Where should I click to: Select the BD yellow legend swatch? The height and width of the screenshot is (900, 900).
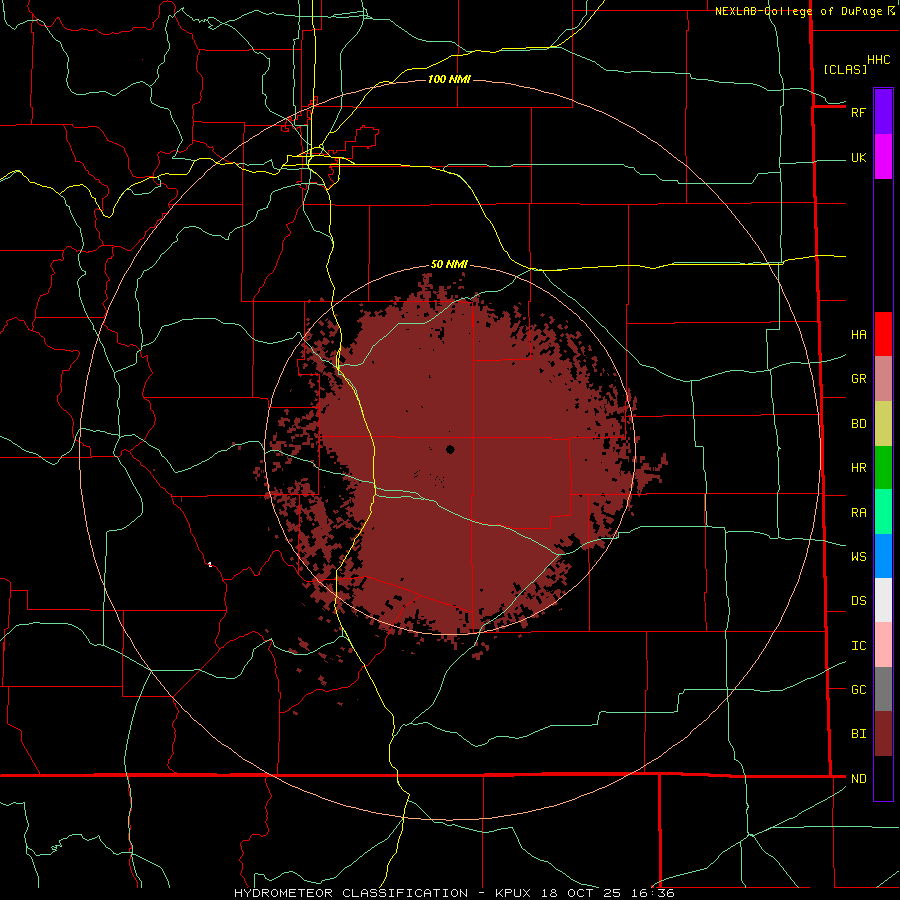coord(883,424)
